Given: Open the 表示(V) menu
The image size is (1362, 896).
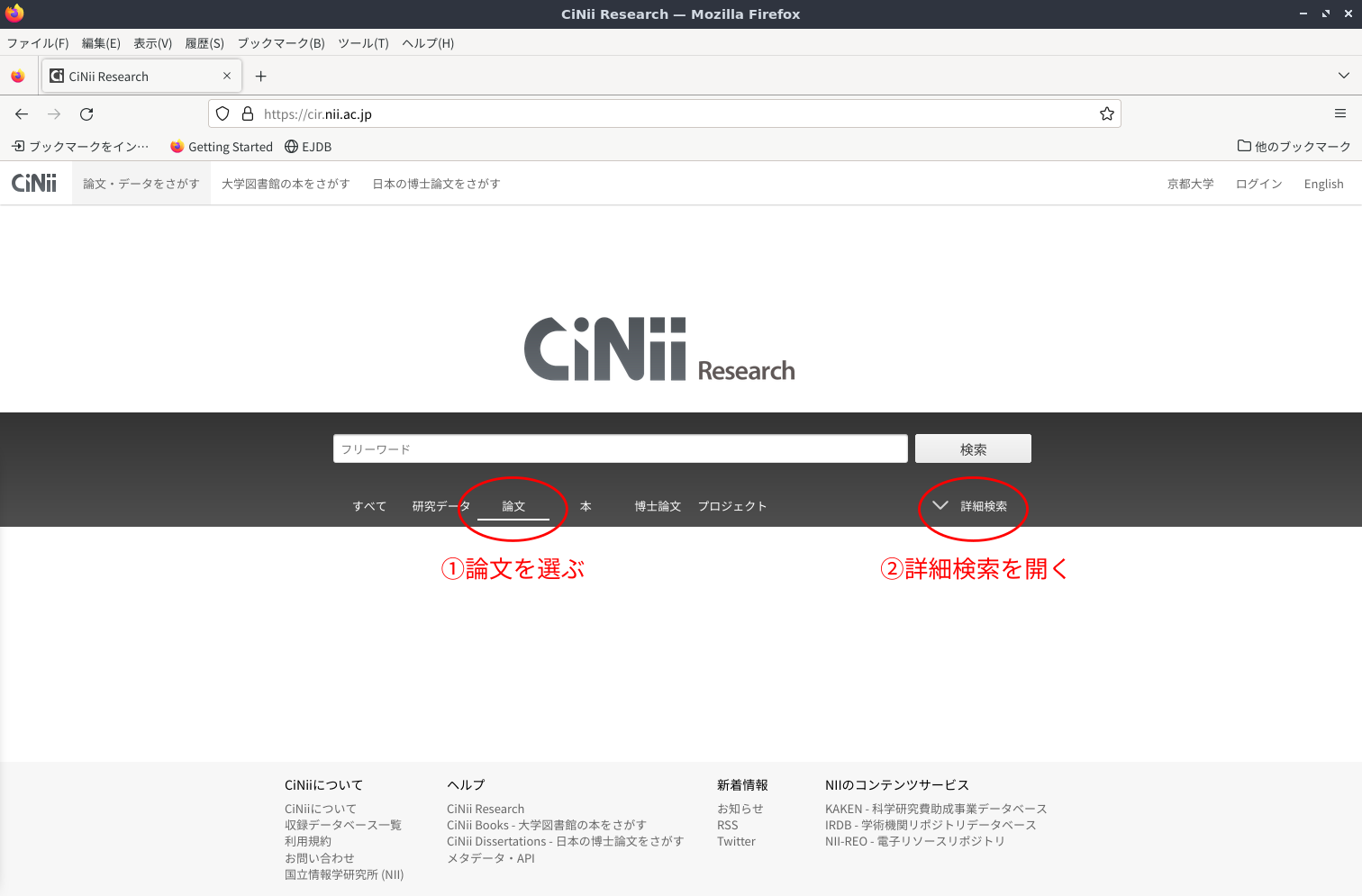Looking at the screenshot, I should (x=153, y=43).
